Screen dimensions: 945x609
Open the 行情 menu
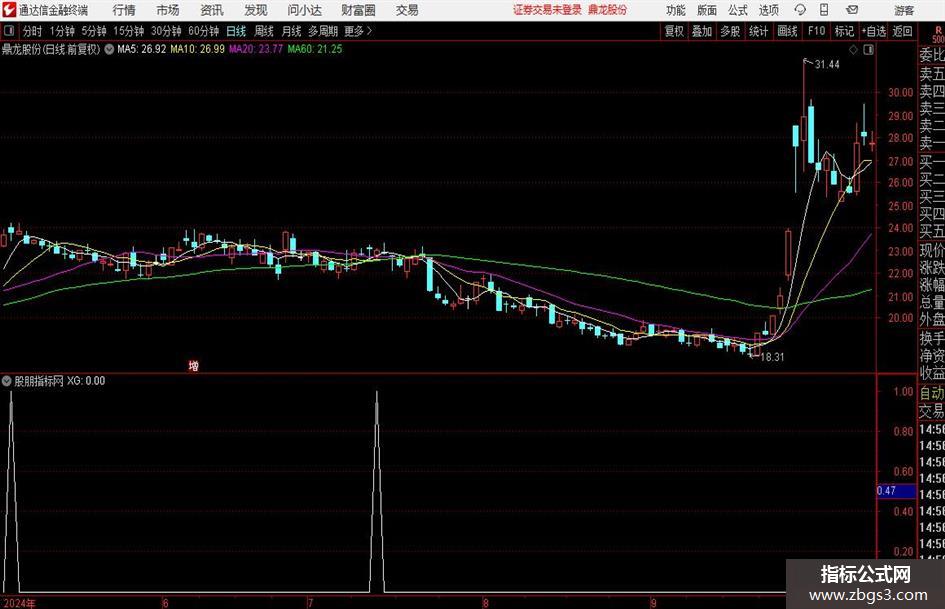(124, 10)
